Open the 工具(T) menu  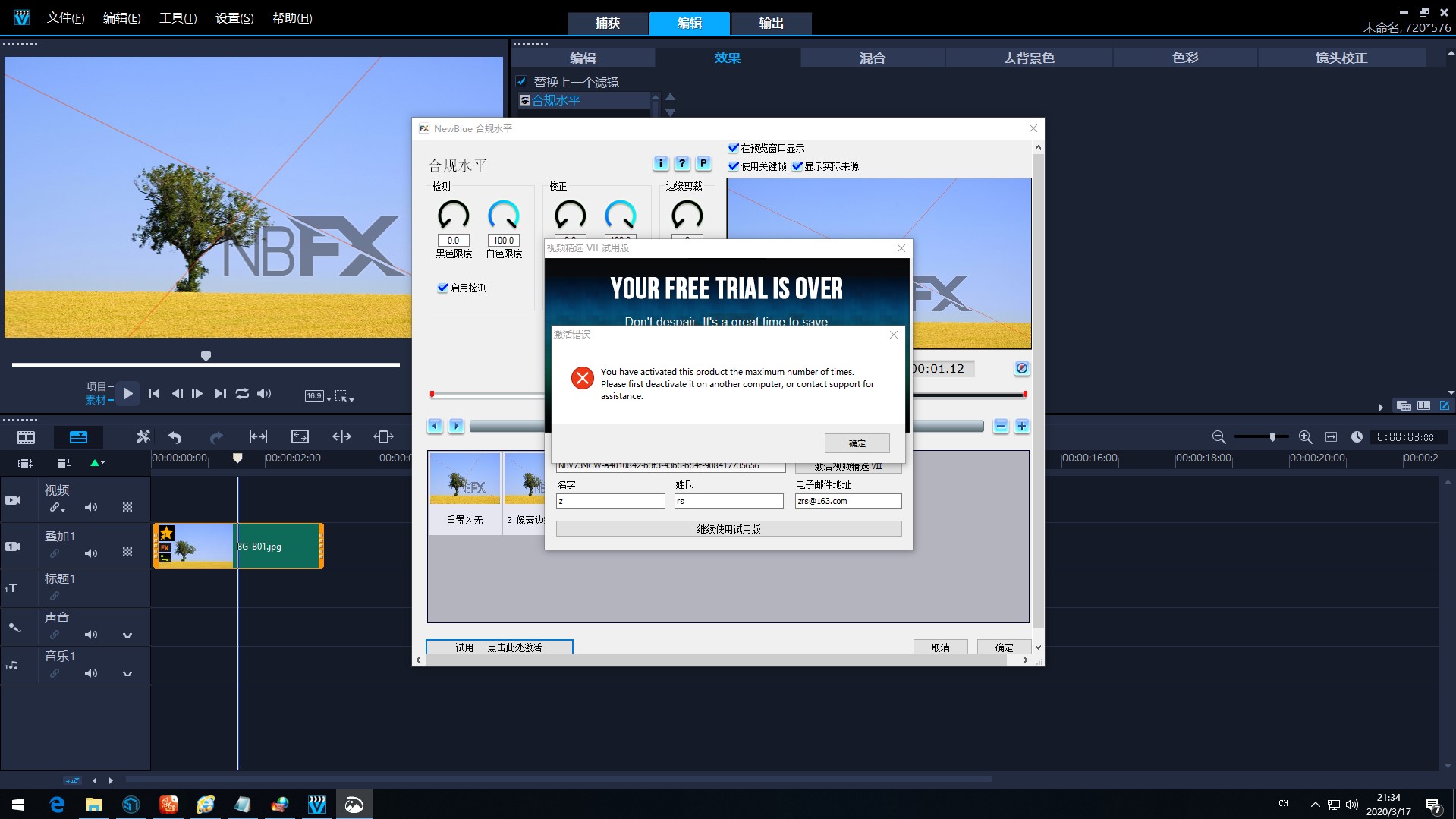click(178, 17)
